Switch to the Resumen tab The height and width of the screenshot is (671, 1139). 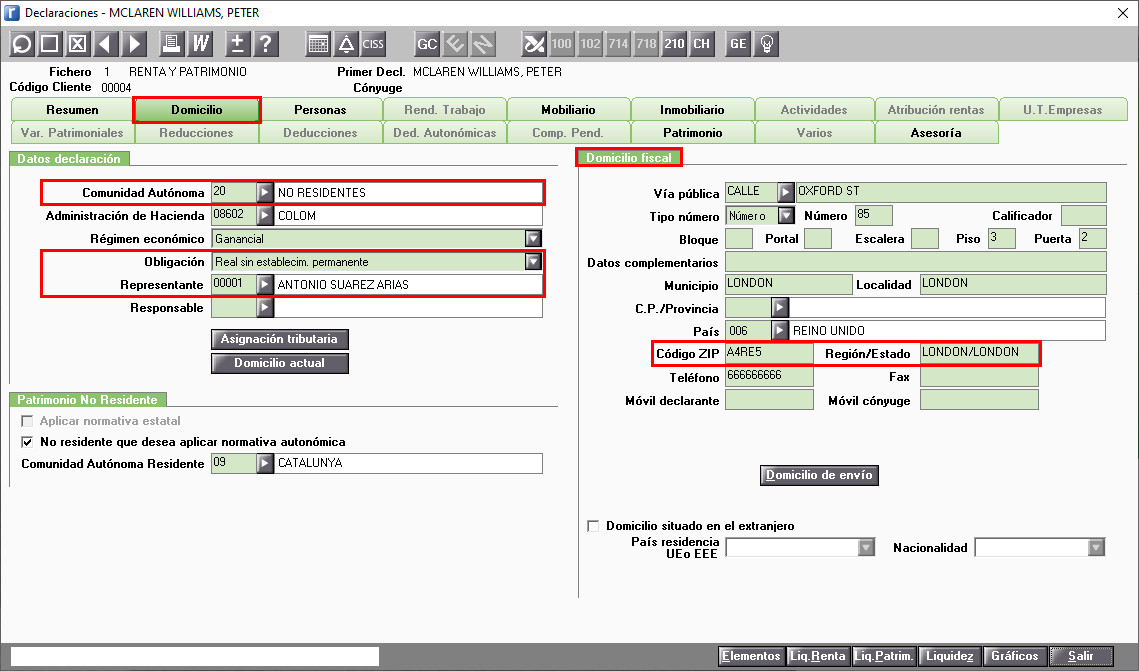(x=72, y=110)
